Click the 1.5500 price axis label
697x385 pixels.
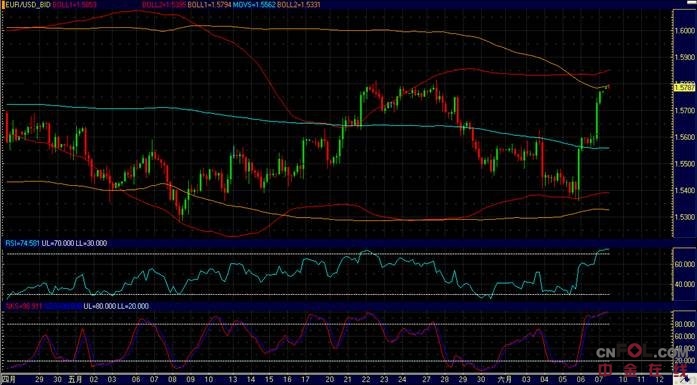pos(685,164)
